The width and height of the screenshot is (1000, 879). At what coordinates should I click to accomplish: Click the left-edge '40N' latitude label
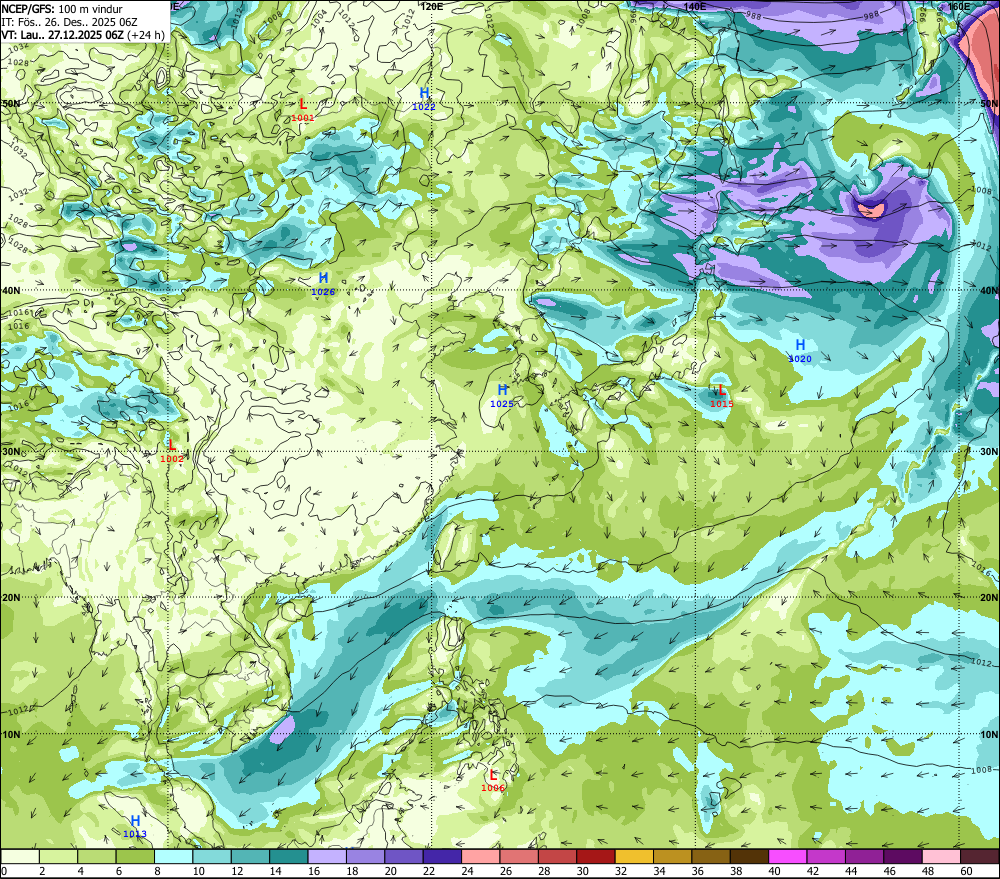click(x=11, y=290)
